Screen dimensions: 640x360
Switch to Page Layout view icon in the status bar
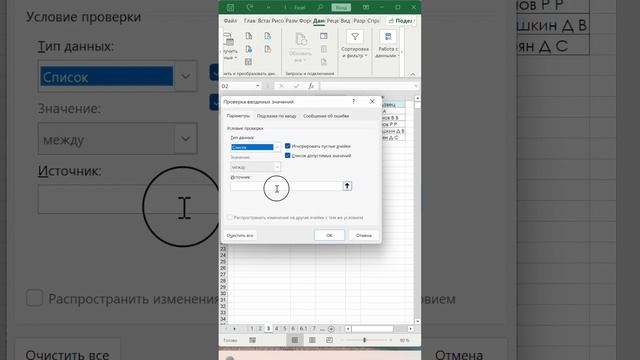[312, 340]
